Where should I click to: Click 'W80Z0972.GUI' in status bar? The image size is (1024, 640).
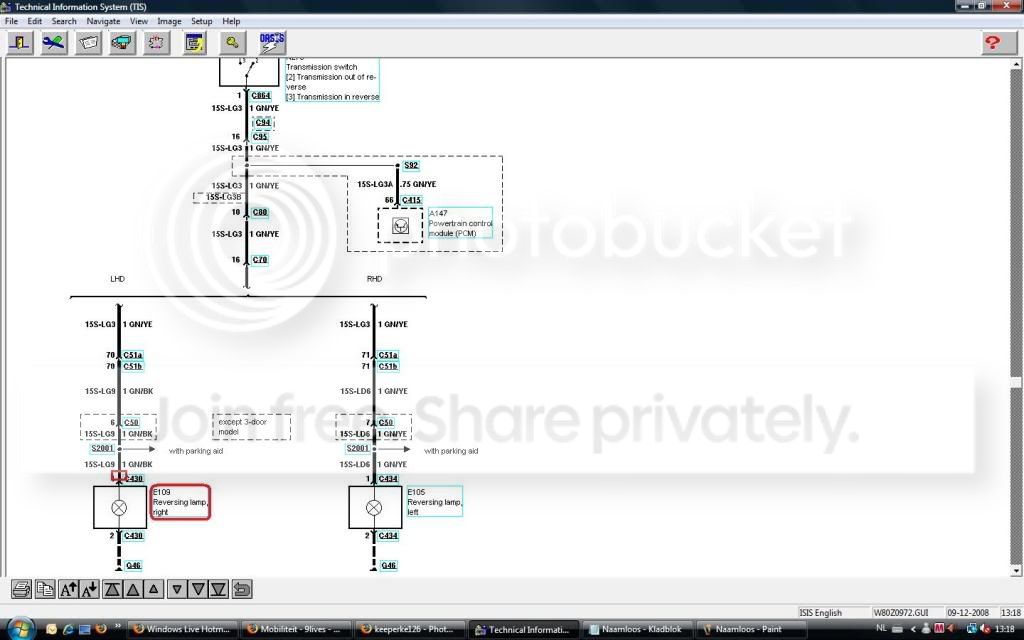901,613
